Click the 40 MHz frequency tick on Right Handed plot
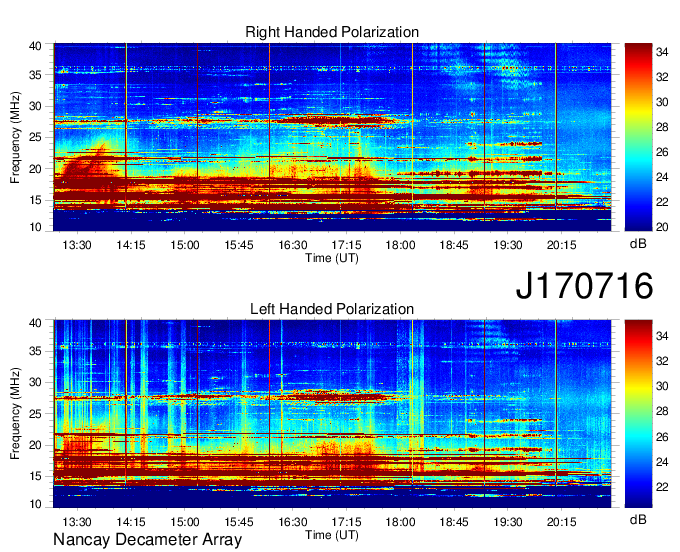 (36, 46)
